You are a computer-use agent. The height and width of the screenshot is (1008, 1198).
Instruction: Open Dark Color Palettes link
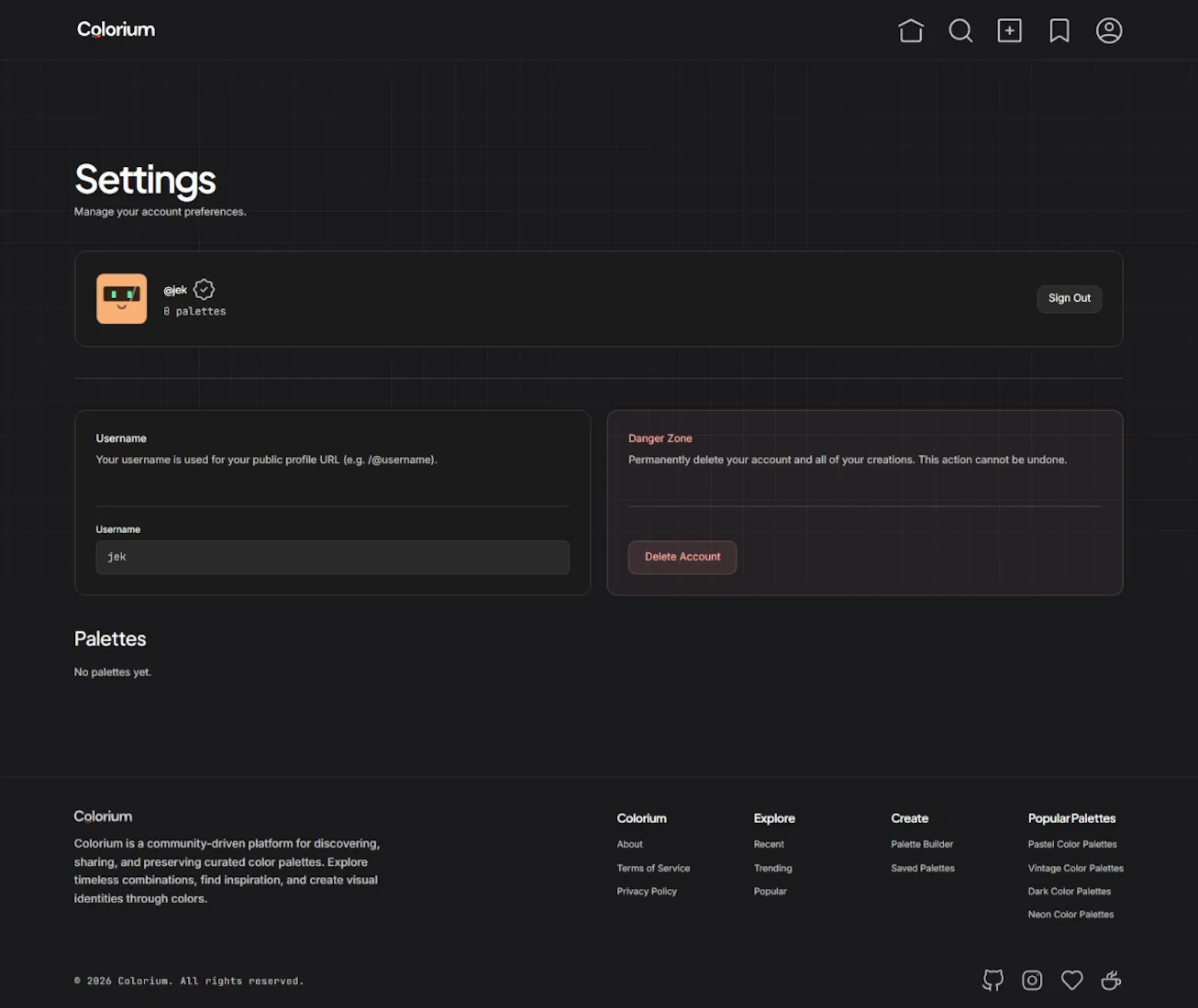[x=1069, y=891]
